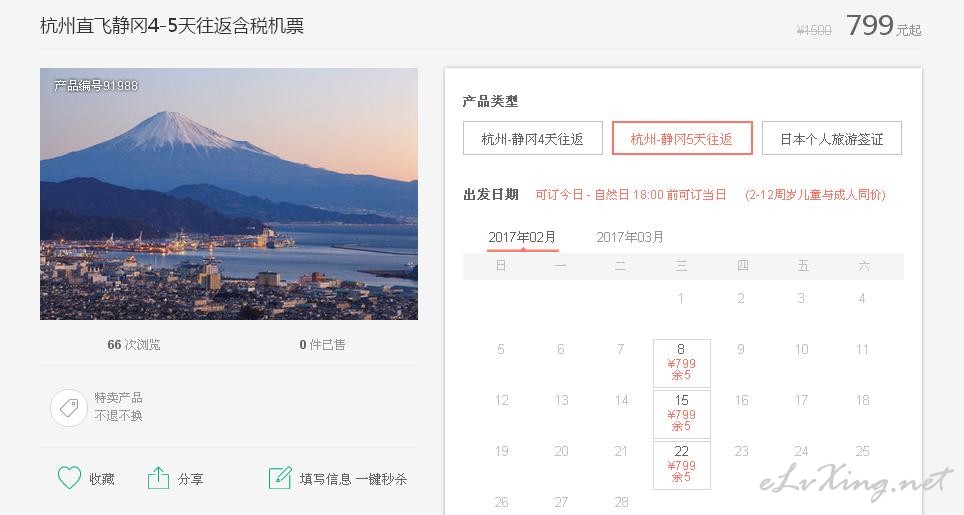
Task: Click the special-sale price tag icon
Action: pyautogui.click(x=68, y=407)
